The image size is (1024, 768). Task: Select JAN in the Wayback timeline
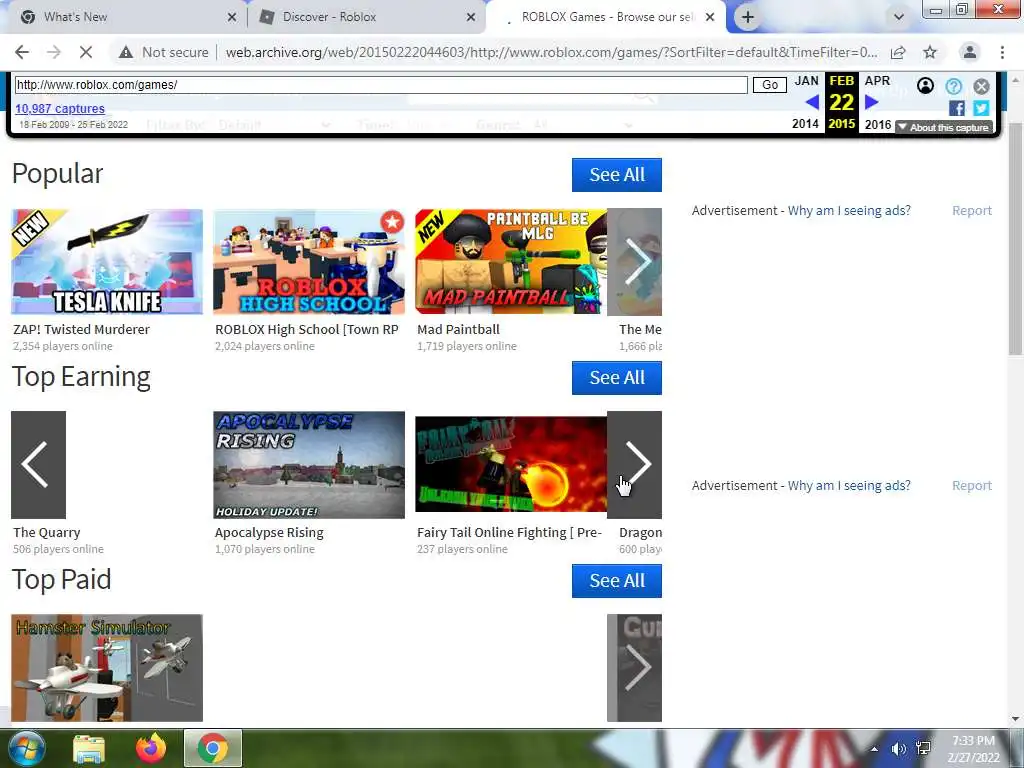[x=806, y=81]
